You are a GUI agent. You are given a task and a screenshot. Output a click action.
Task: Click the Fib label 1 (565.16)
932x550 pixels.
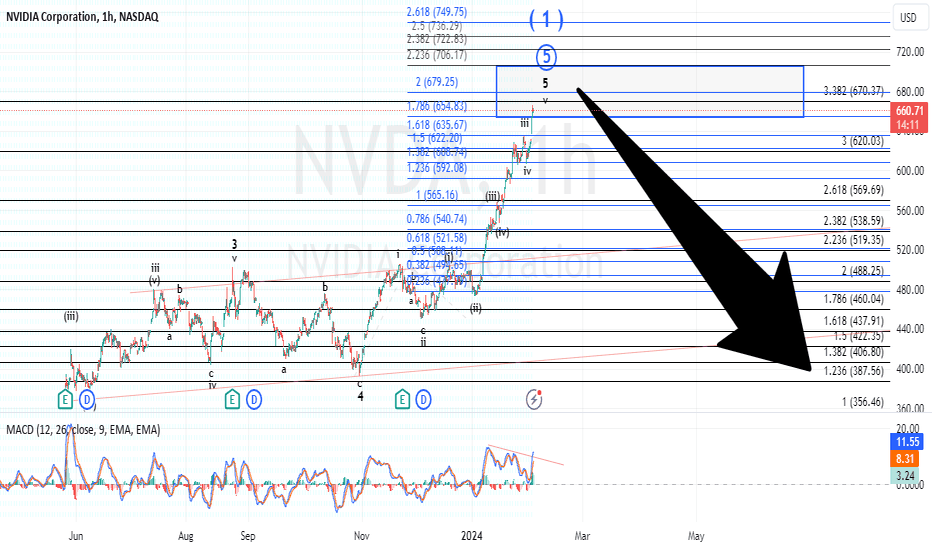(437, 195)
